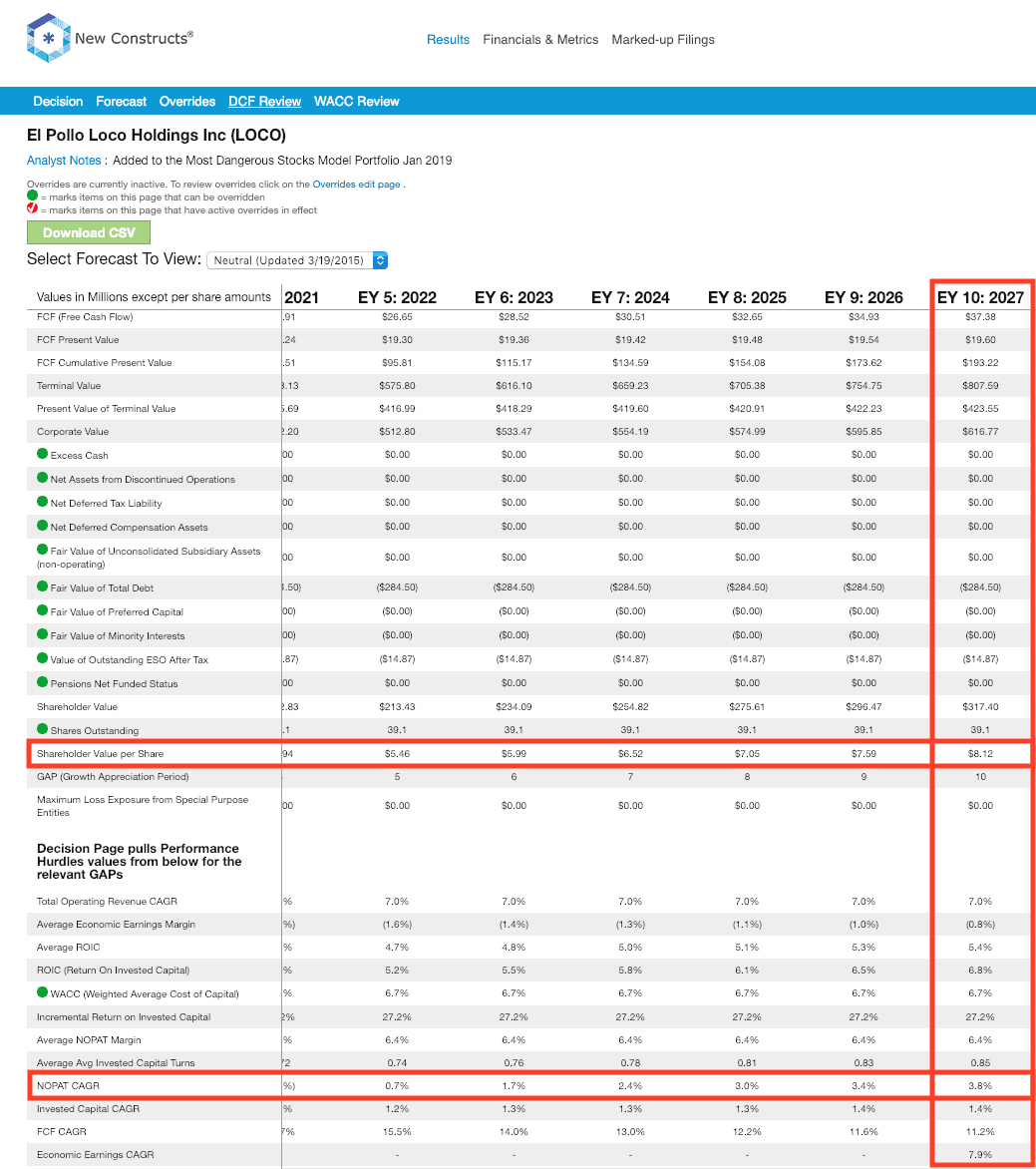Click the green legend dot for overridable items
Screen dimensions: 1036x1169
click(x=32, y=195)
